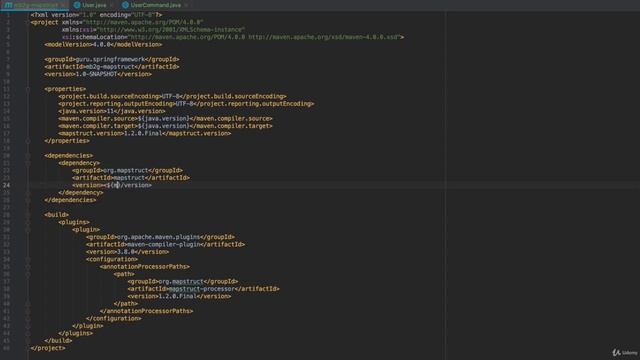The height and width of the screenshot is (360, 640).
Task: Click the closing dependencies tag
Action: pos(70,200)
